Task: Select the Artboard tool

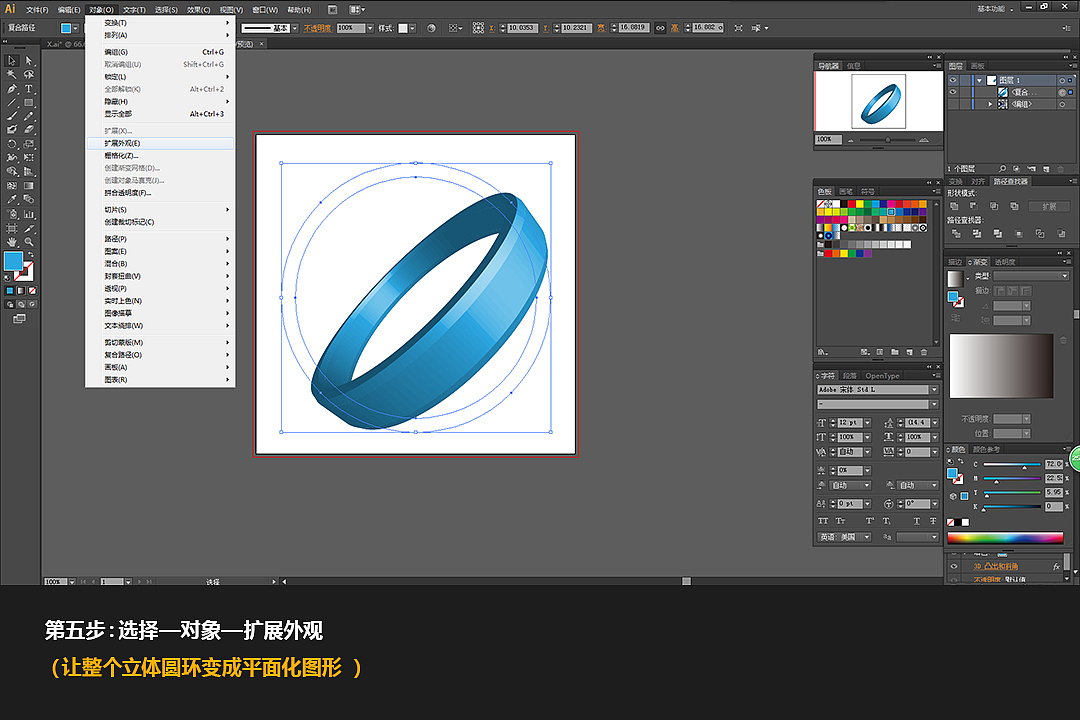Action: coord(12,228)
